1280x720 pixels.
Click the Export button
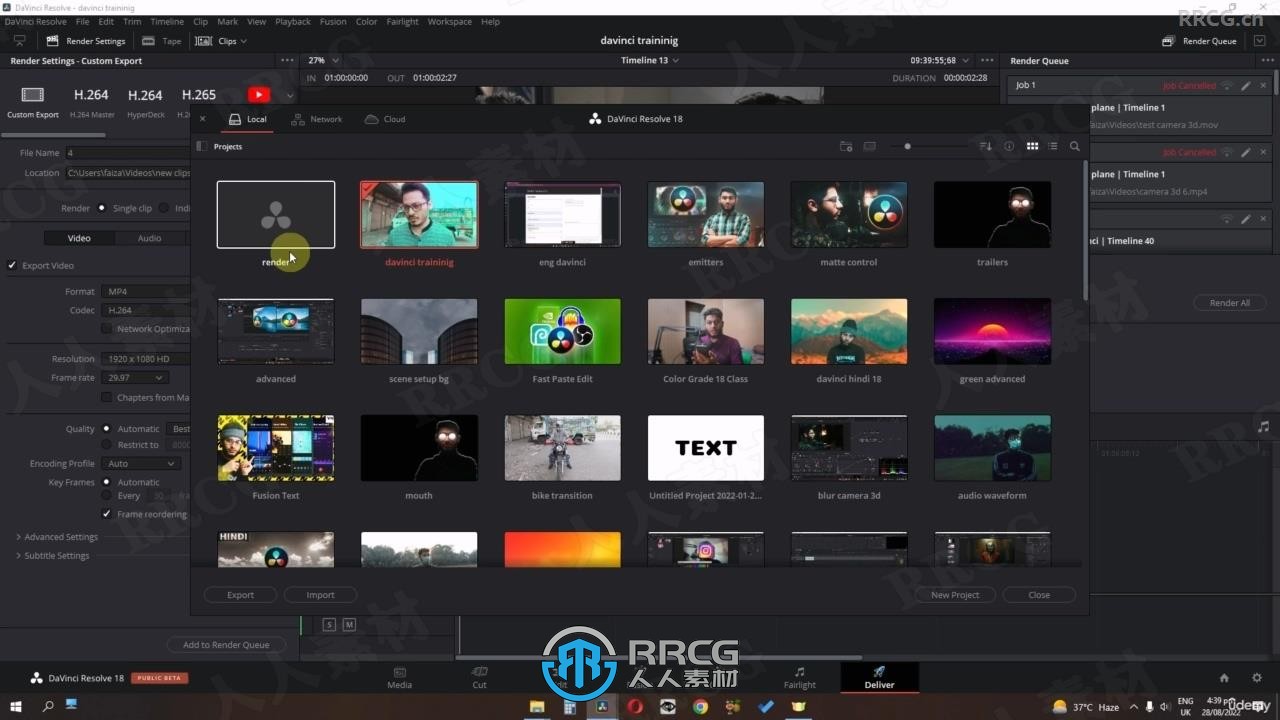(240, 595)
